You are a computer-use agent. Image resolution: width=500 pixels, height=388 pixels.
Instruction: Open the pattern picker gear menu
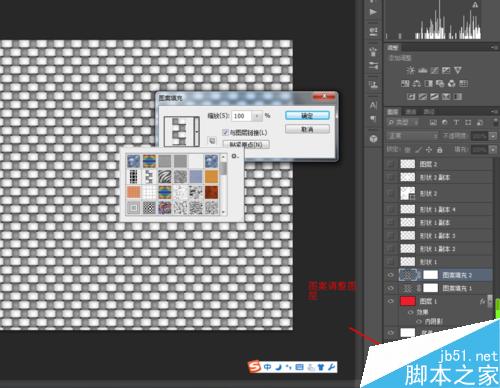[235, 156]
